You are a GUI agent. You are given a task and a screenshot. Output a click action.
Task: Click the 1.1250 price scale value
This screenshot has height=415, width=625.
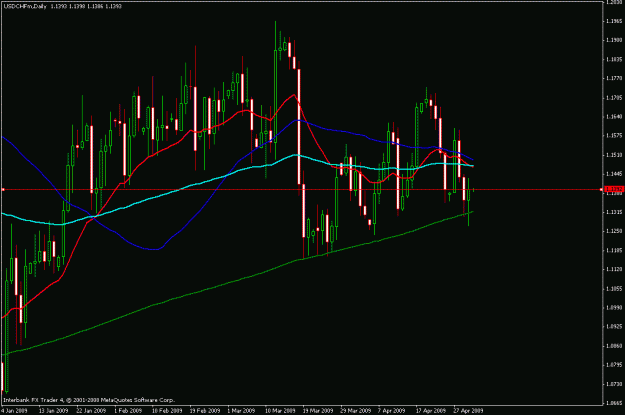[x=614, y=231]
